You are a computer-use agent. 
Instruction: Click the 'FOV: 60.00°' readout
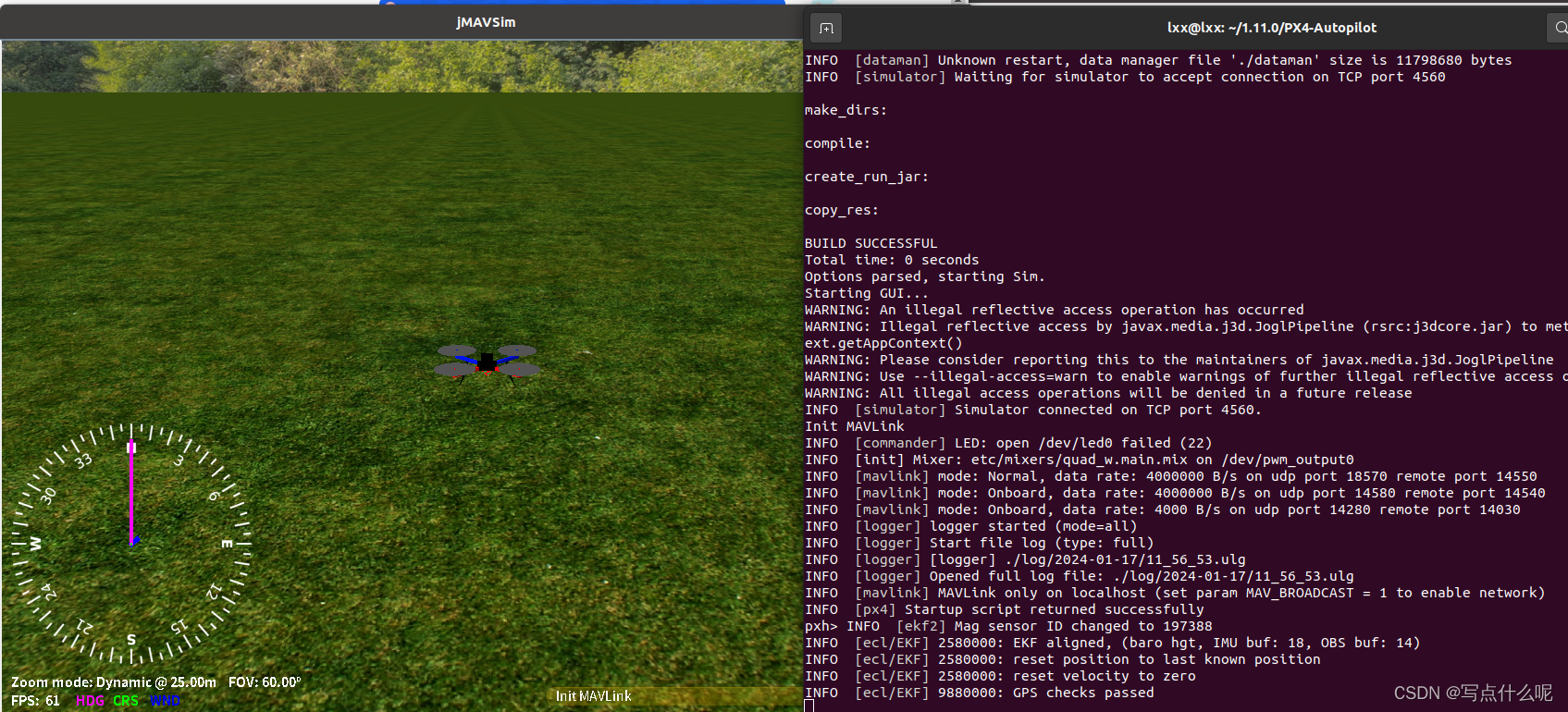pyautogui.click(x=265, y=682)
